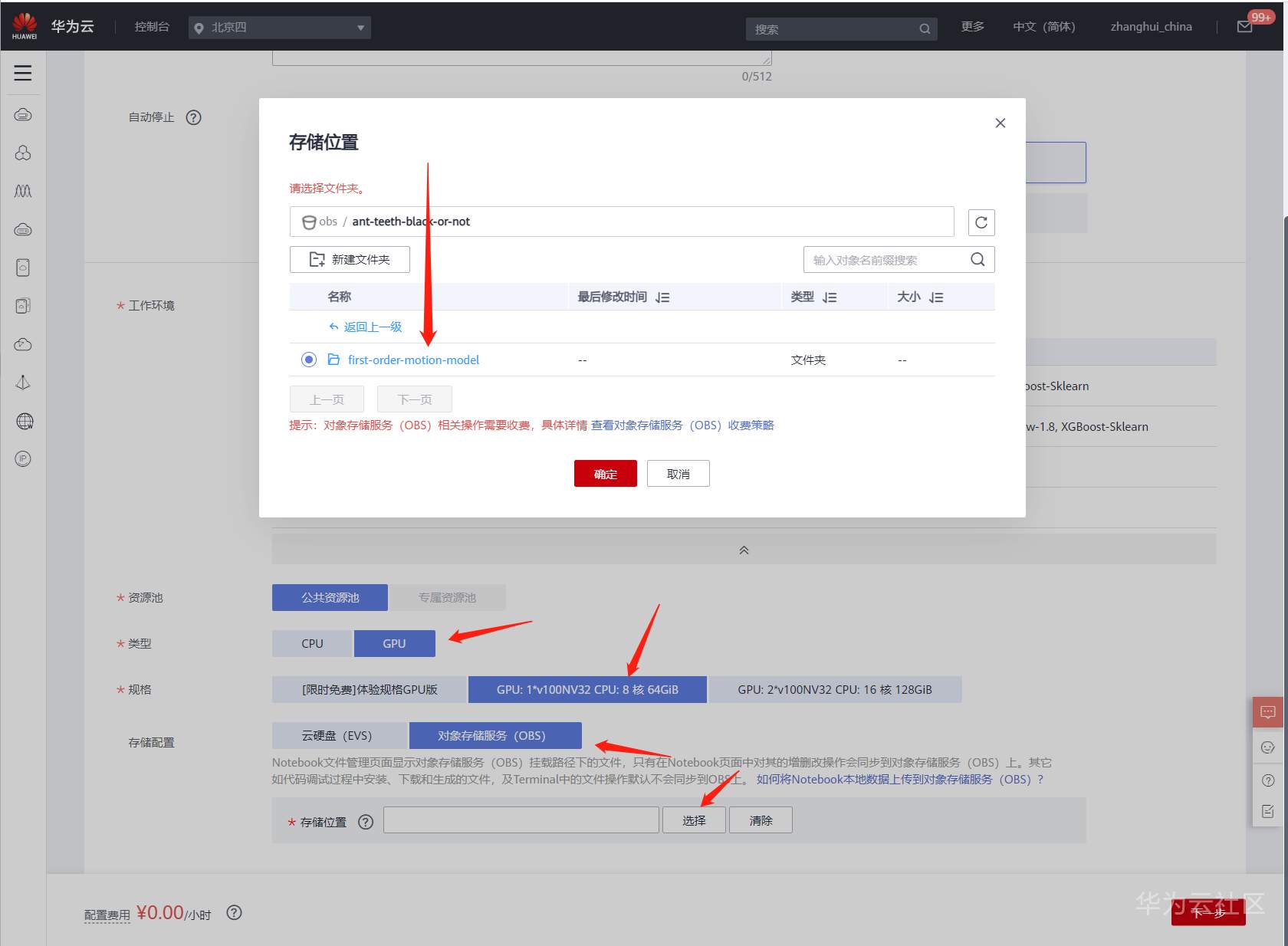Click the magnifier in the object prefix search
This screenshot has height=946, width=1288.
coord(978,260)
